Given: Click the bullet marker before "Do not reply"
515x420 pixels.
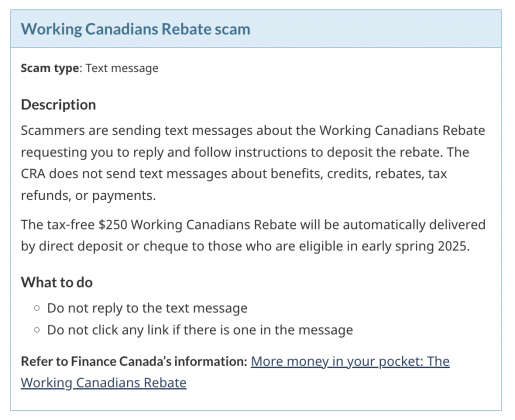Looking at the screenshot, I should tap(37, 308).
